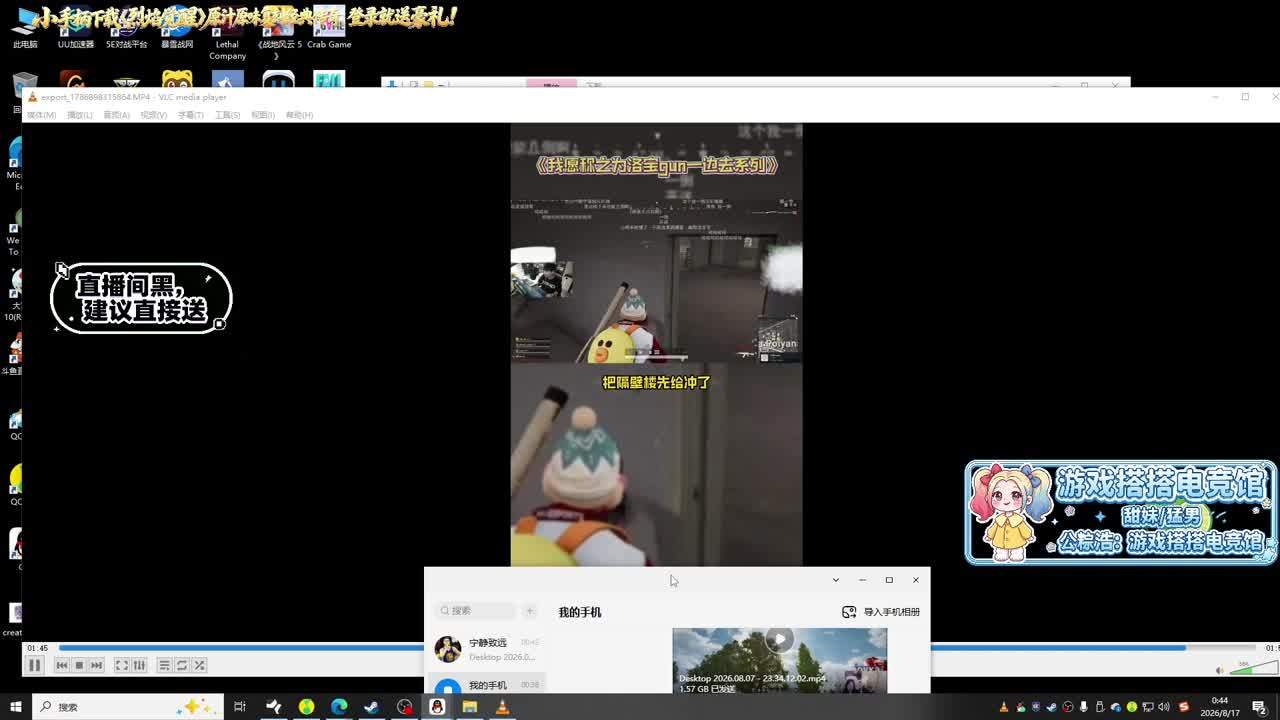Open the Windows Start menu
The image size is (1280, 720).
coord(15,707)
